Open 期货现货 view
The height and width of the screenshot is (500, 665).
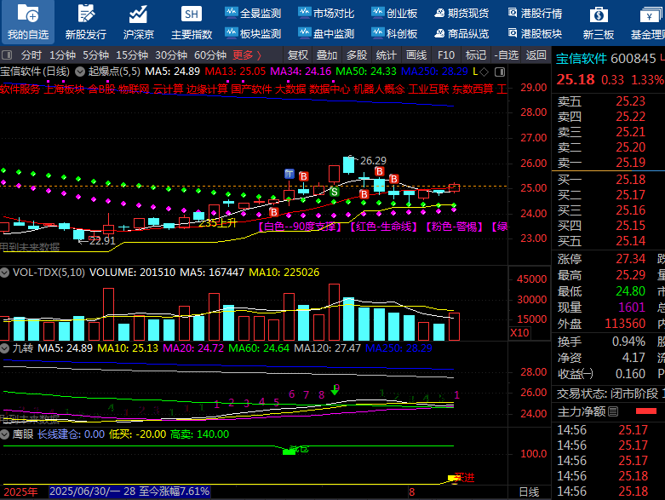click(462, 13)
